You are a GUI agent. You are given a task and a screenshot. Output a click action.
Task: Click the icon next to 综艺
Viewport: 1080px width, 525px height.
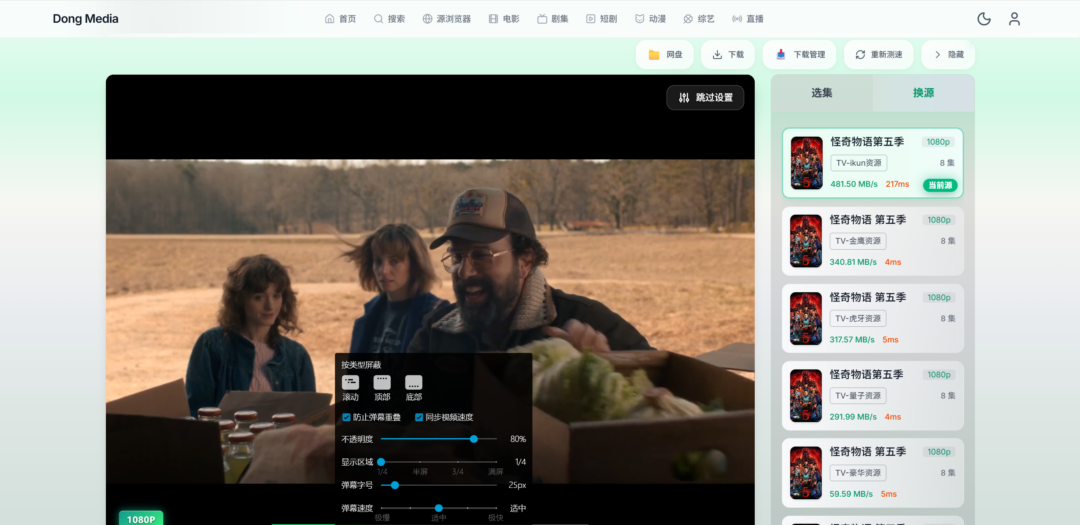[x=688, y=19]
